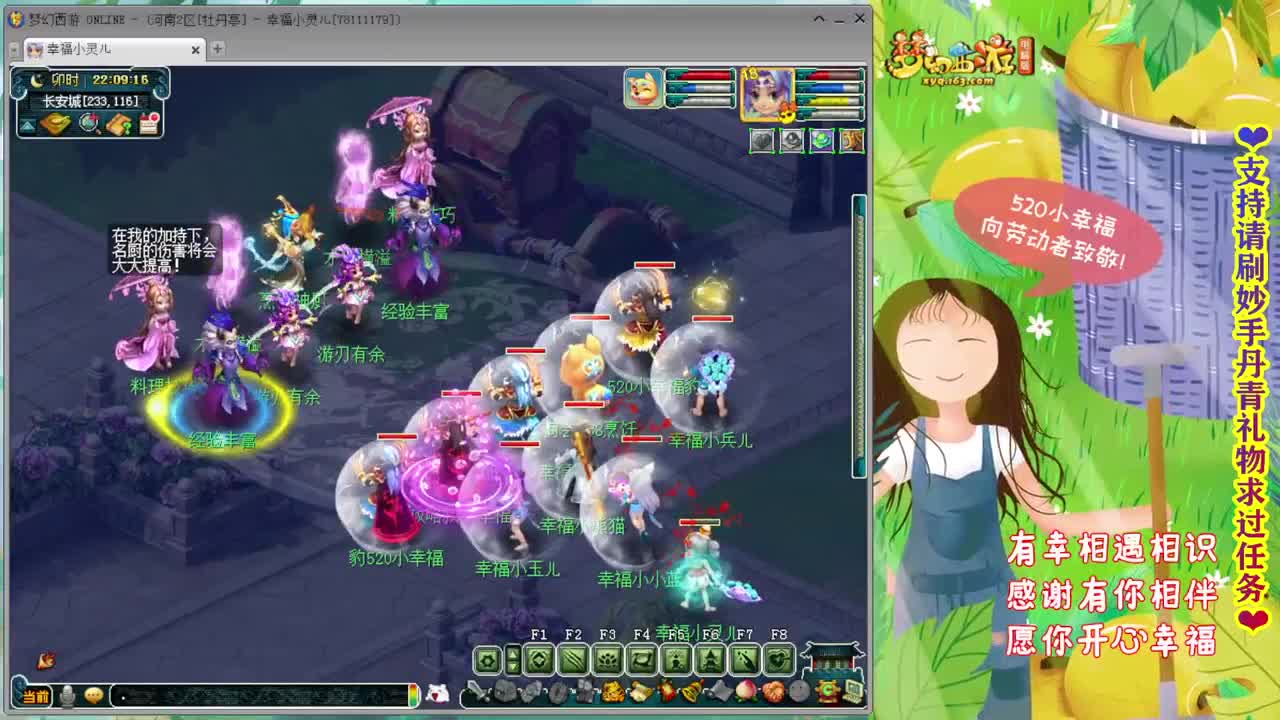Open the golden treasure icon in bottom menu
Screen dimensions: 1280x720
point(613,692)
